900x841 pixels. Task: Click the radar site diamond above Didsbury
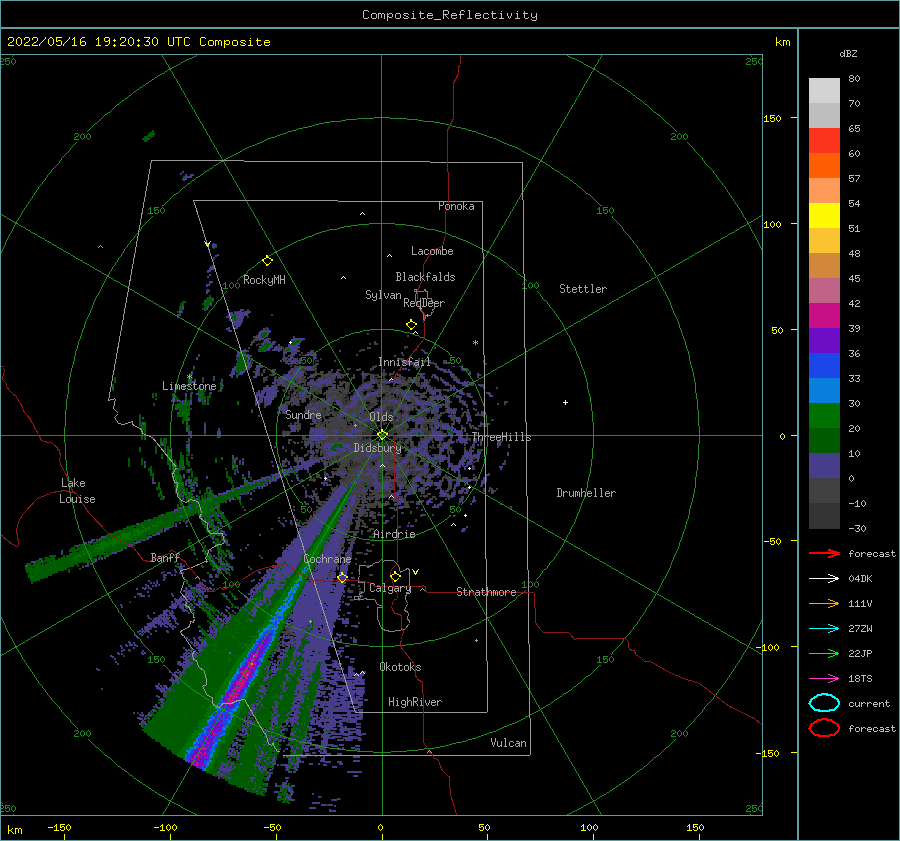(382, 435)
